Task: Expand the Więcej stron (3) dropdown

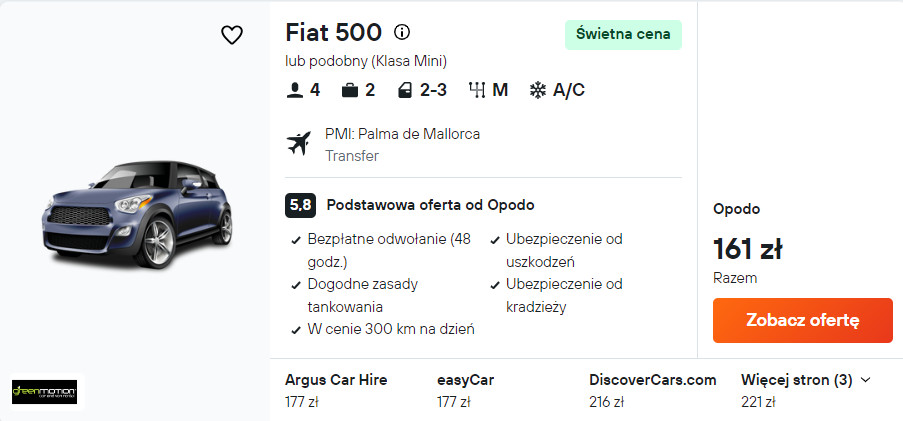Action: click(x=805, y=380)
